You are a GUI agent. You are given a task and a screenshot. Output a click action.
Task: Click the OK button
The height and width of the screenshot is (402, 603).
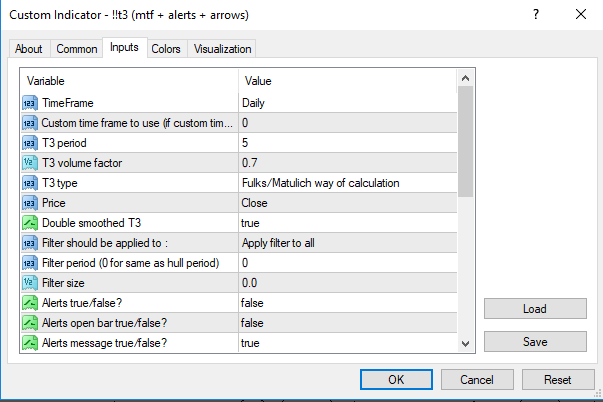pyautogui.click(x=396, y=380)
